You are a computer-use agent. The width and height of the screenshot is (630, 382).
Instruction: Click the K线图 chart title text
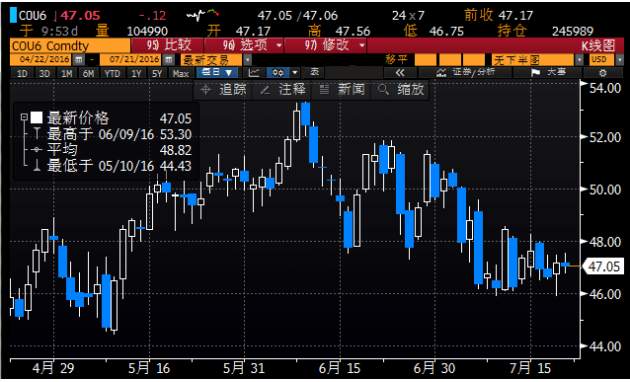tap(598, 46)
